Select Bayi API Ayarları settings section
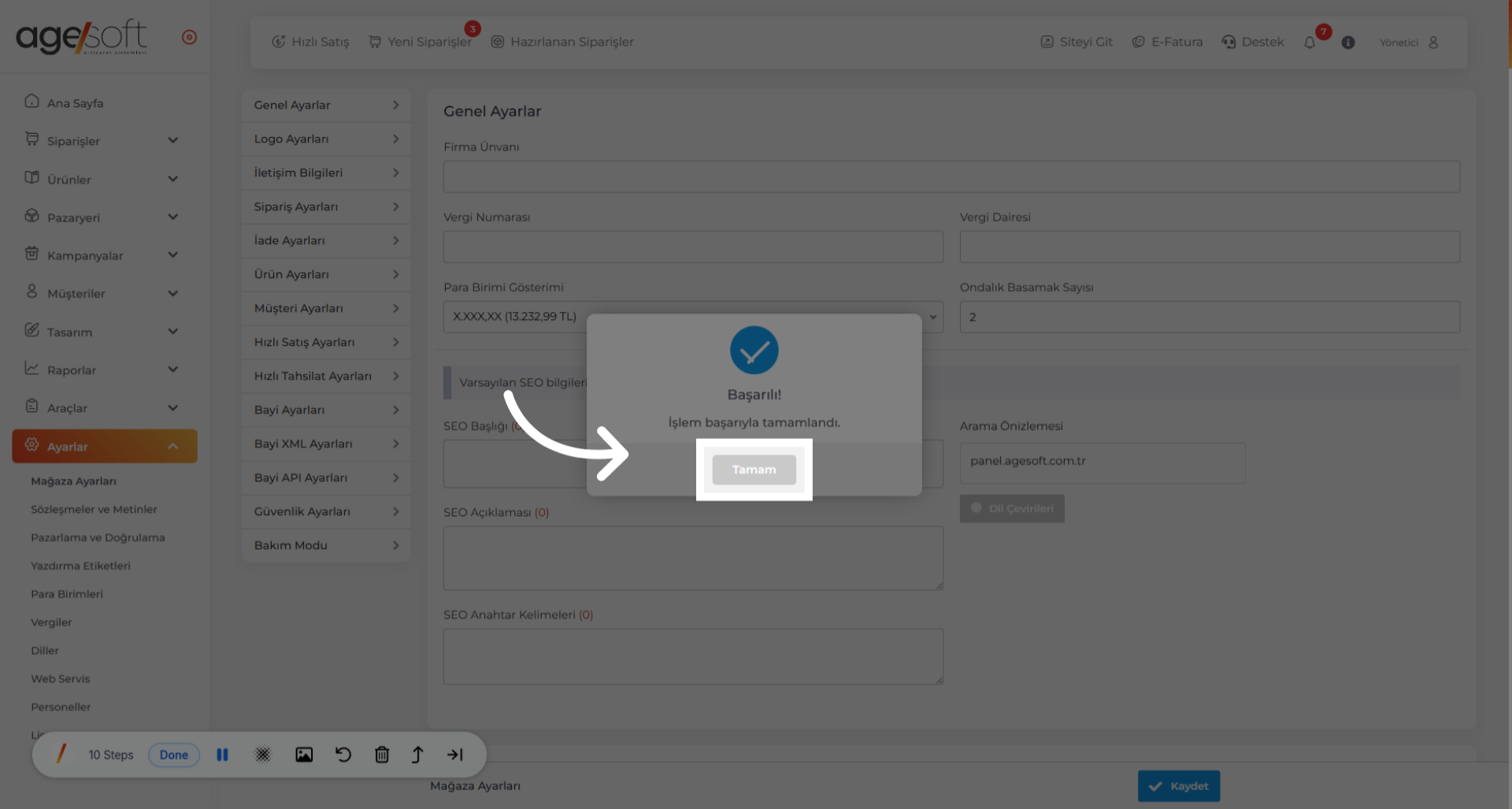1512x809 pixels. coord(326,477)
